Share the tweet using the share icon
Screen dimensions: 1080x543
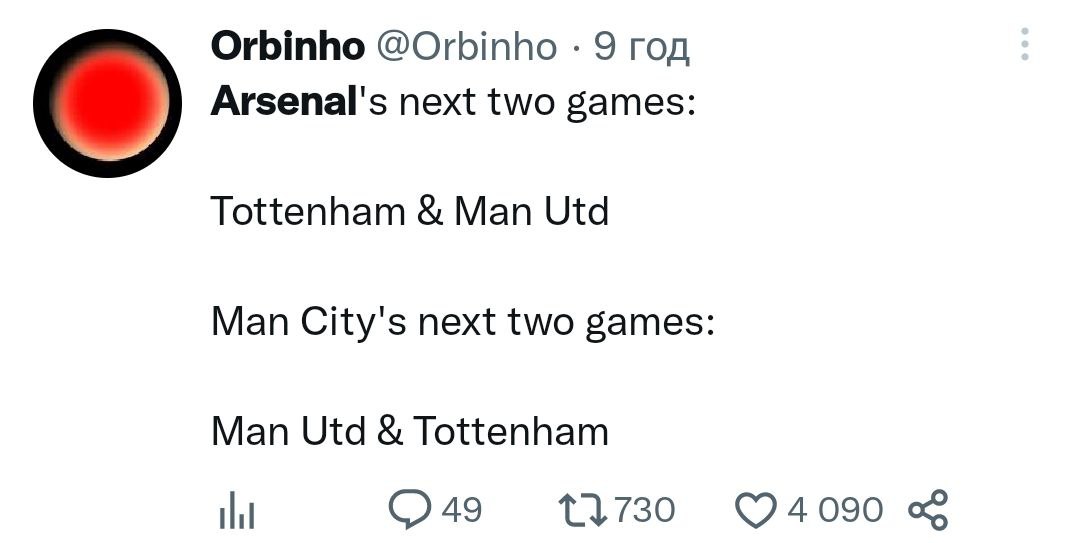click(927, 510)
